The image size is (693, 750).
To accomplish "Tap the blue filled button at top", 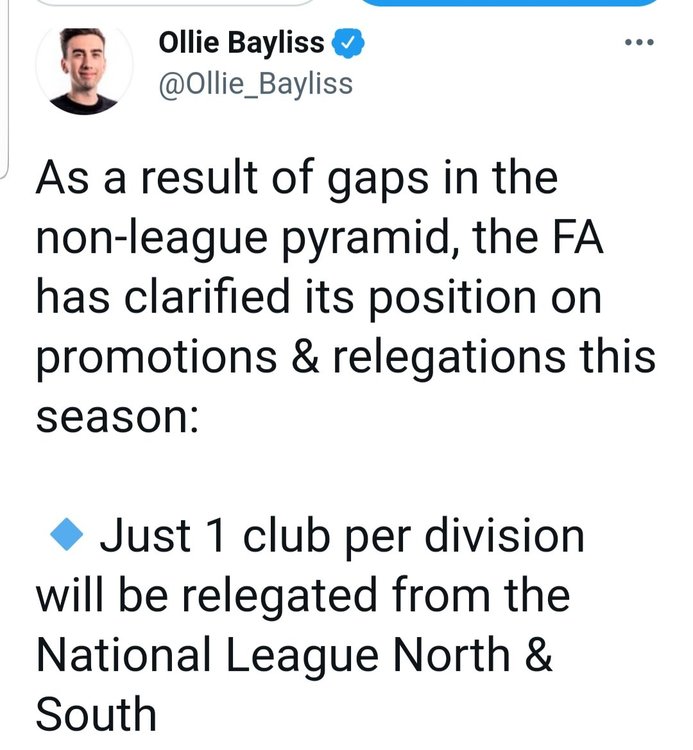I will click(x=508, y=2).
